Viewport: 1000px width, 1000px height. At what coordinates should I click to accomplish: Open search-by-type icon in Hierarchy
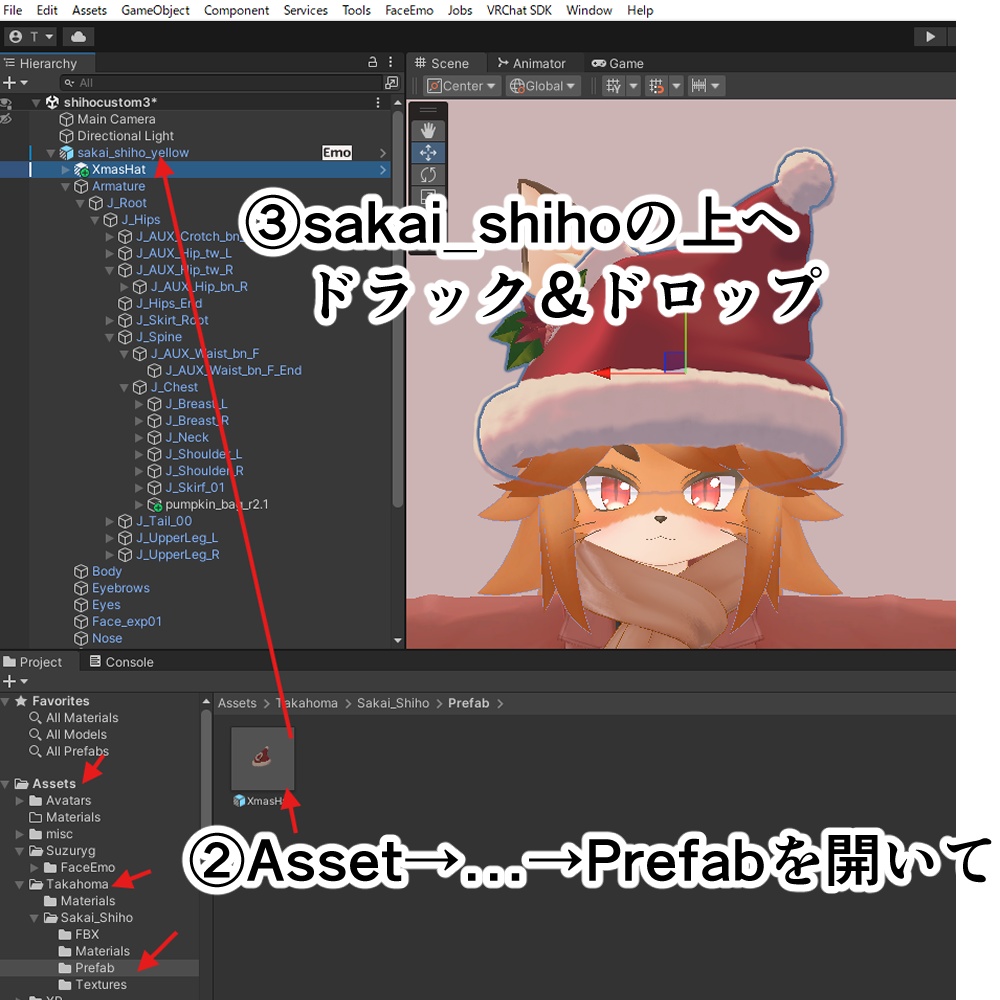point(392,83)
